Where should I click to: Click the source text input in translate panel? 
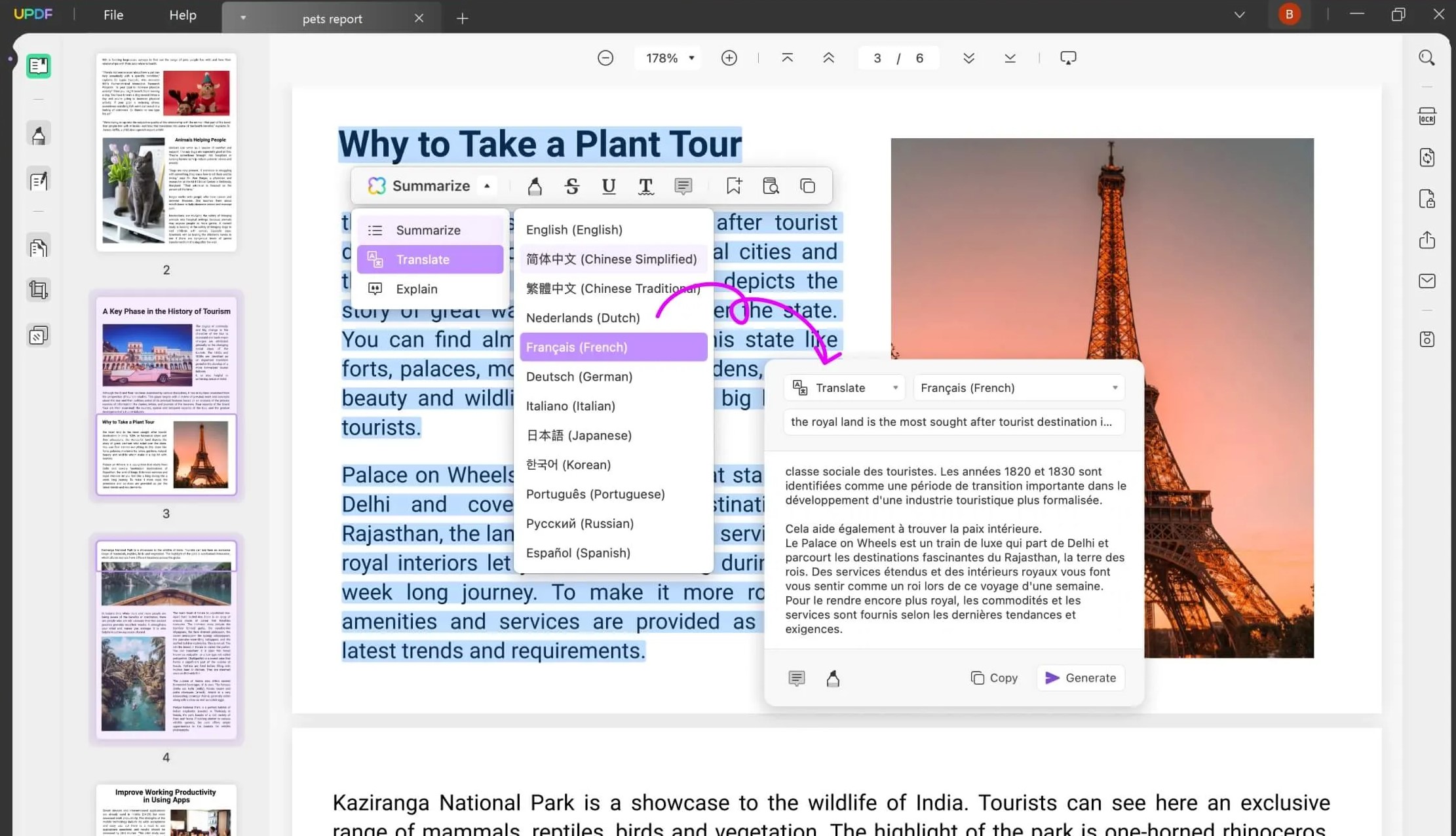click(954, 422)
